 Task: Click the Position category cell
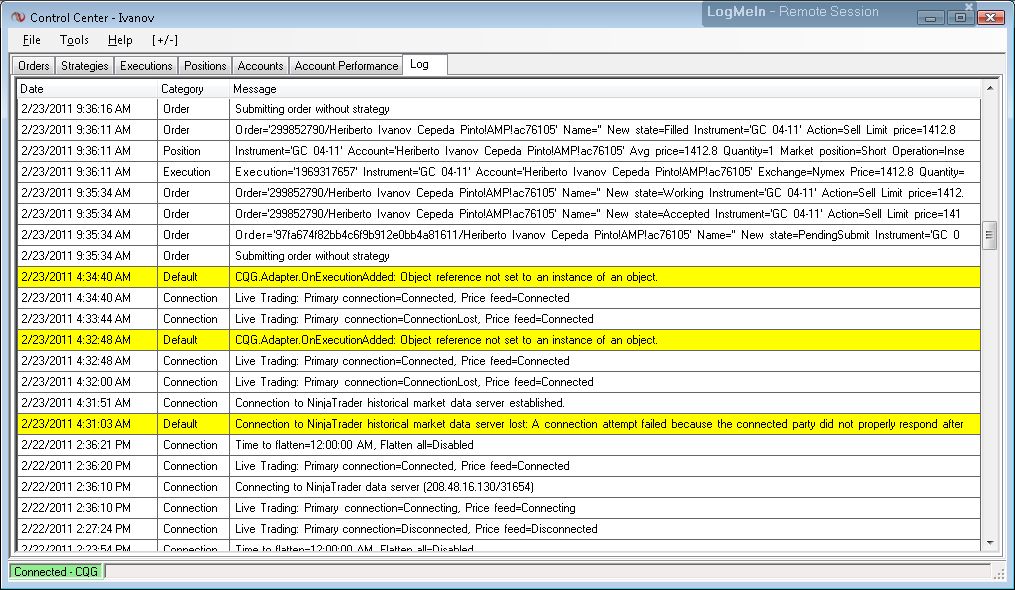pyautogui.click(x=194, y=151)
